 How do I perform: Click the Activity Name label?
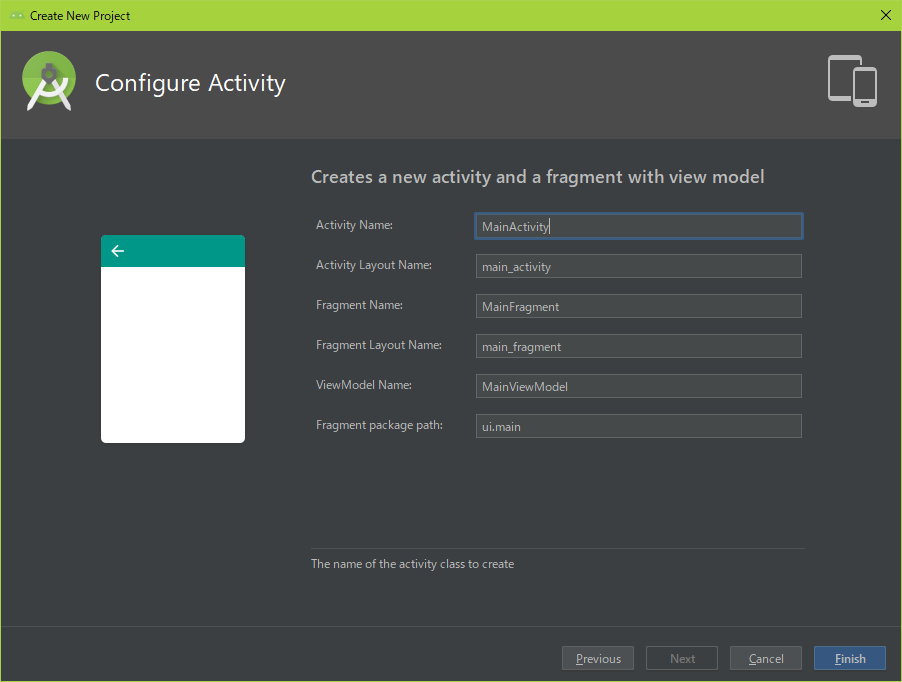354,225
